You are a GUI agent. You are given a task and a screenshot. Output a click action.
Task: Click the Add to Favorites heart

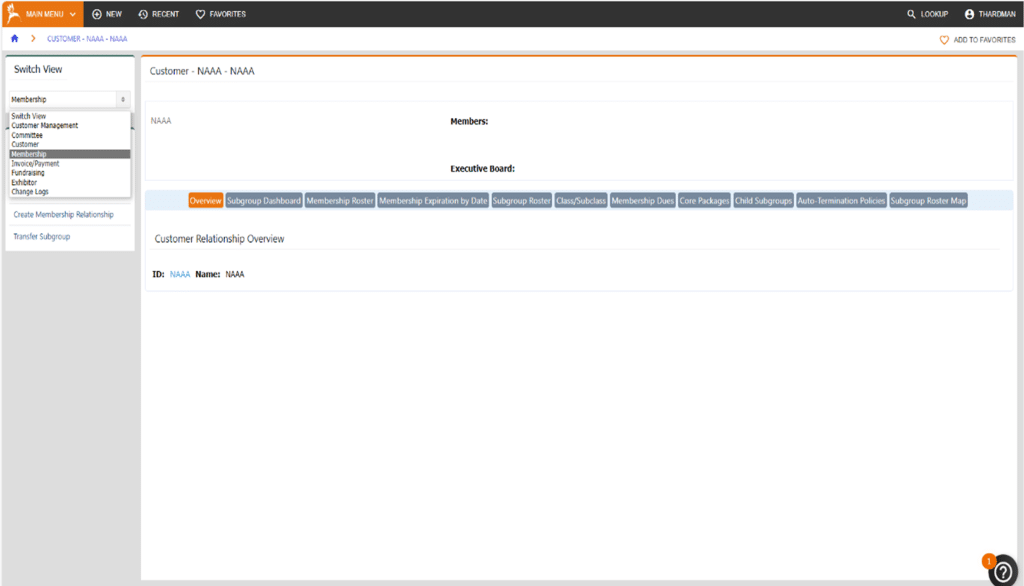click(944, 40)
